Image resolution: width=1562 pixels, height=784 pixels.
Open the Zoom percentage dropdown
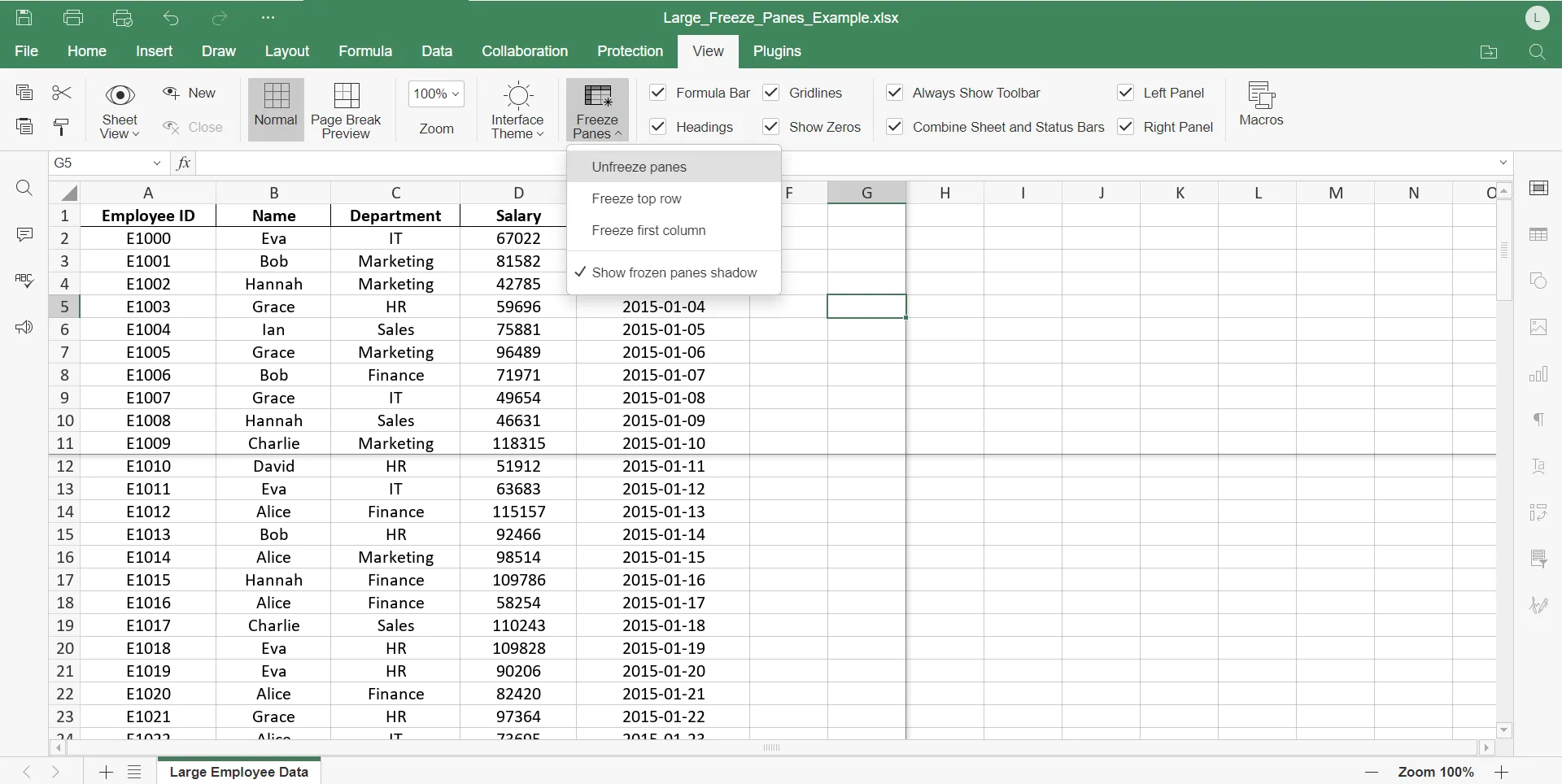point(436,94)
